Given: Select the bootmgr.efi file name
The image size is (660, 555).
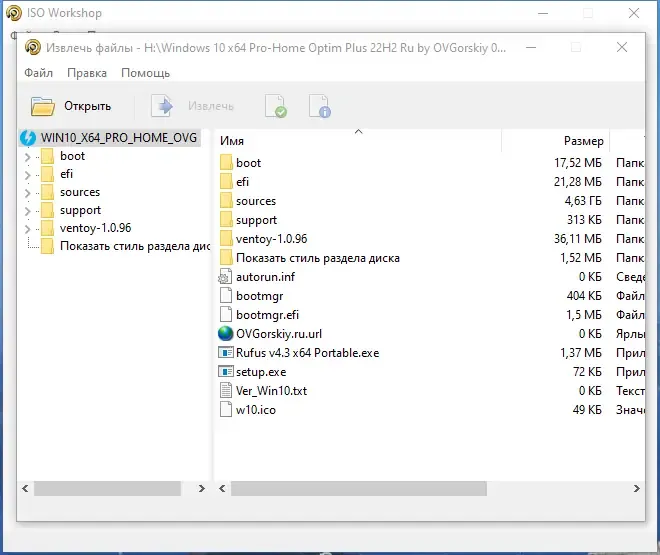Looking at the screenshot, I should (x=267, y=315).
